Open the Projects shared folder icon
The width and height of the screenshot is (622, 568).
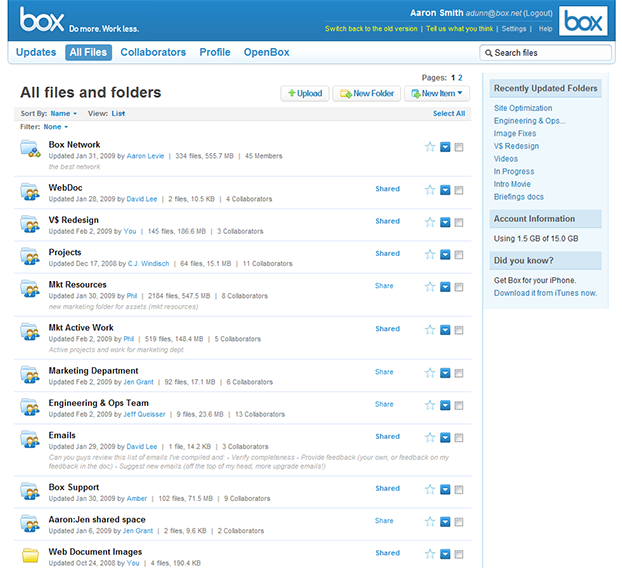click(30, 255)
